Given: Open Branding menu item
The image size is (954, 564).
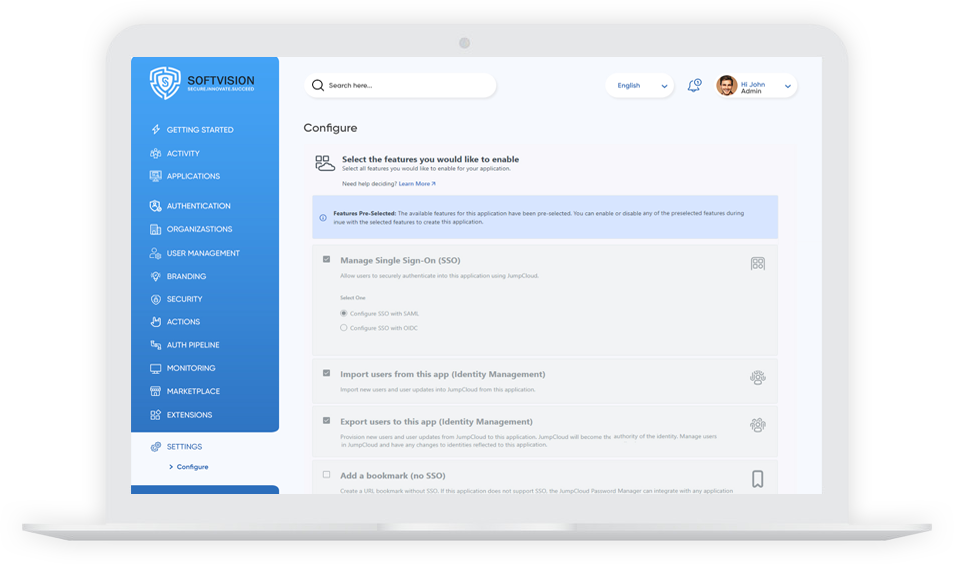Looking at the screenshot, I should click(186, 276).
